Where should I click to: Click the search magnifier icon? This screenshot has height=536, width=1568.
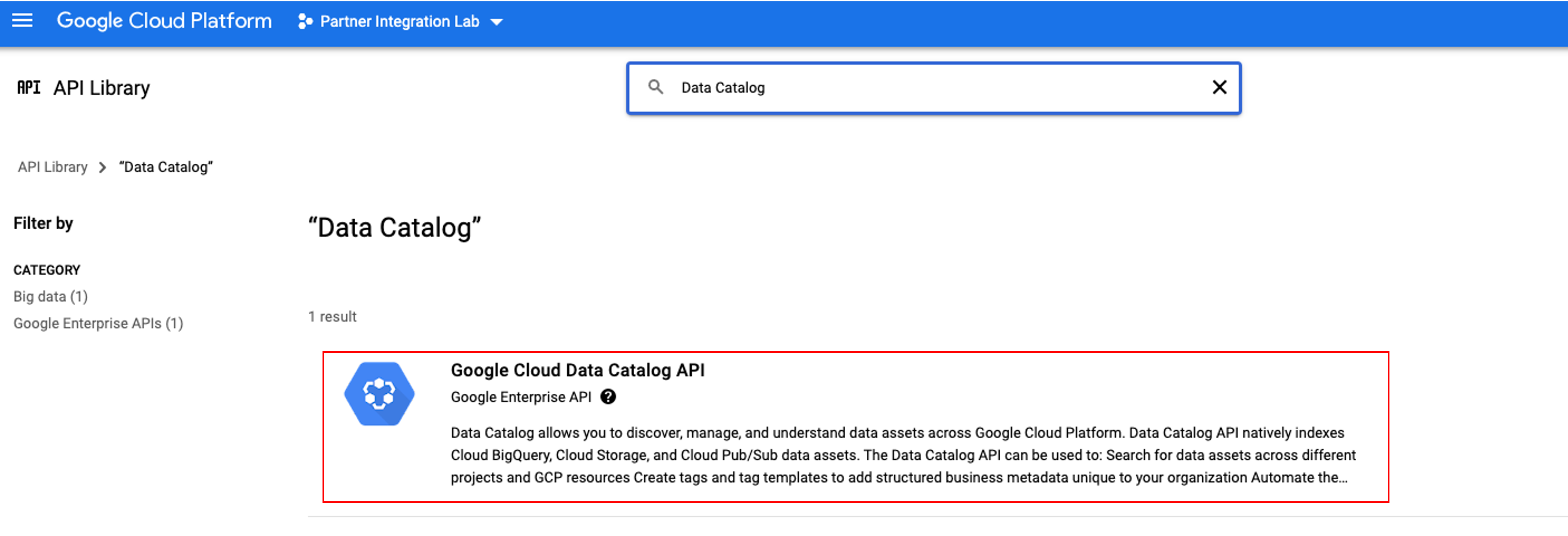click(655, 87)
